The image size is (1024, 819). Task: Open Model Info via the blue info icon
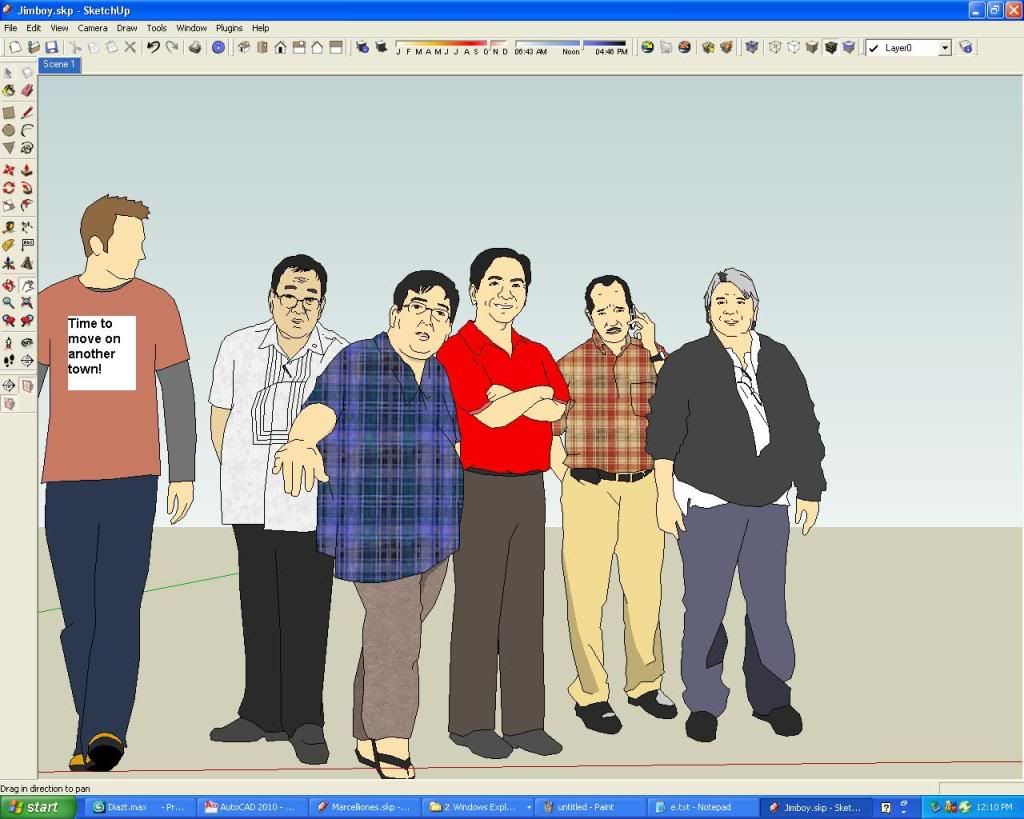[218, 48]
